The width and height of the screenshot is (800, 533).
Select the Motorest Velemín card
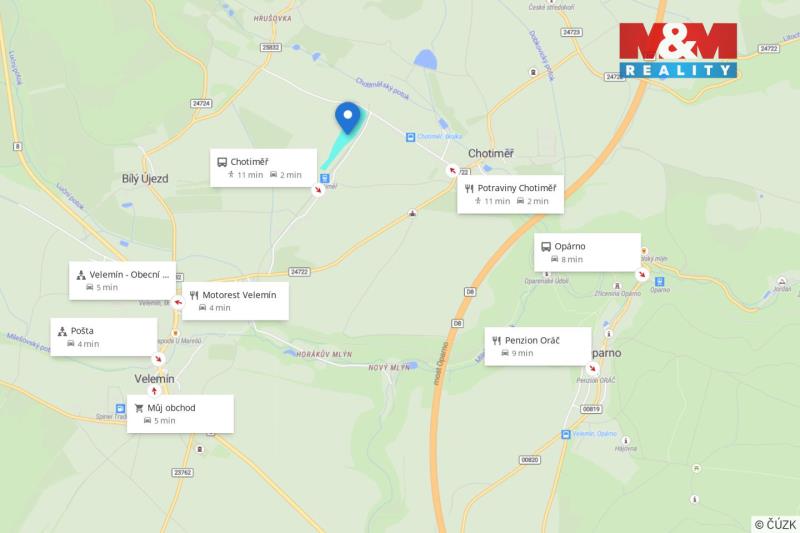point(235,301)
